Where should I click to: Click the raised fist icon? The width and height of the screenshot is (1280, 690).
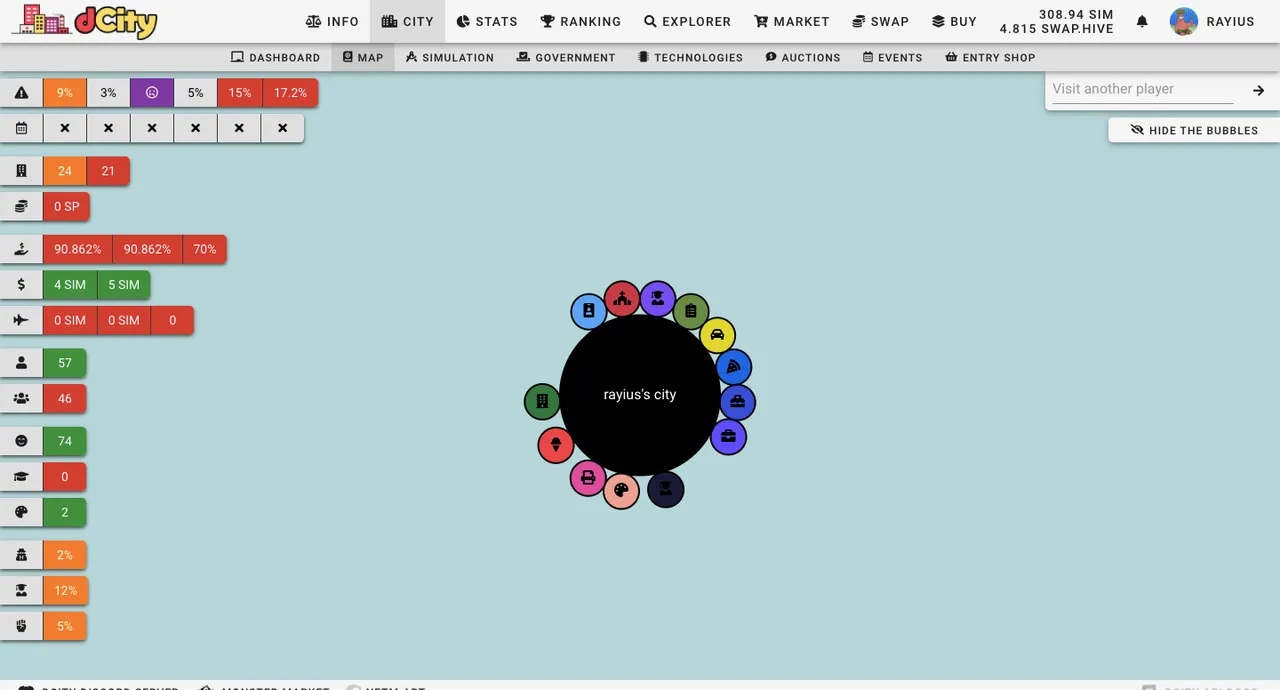[x=21, y=626]
